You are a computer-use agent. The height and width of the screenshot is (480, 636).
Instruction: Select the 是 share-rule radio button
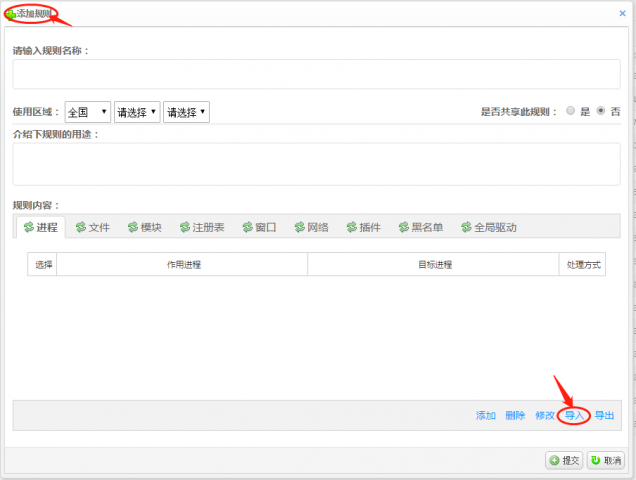click(570, 112)
